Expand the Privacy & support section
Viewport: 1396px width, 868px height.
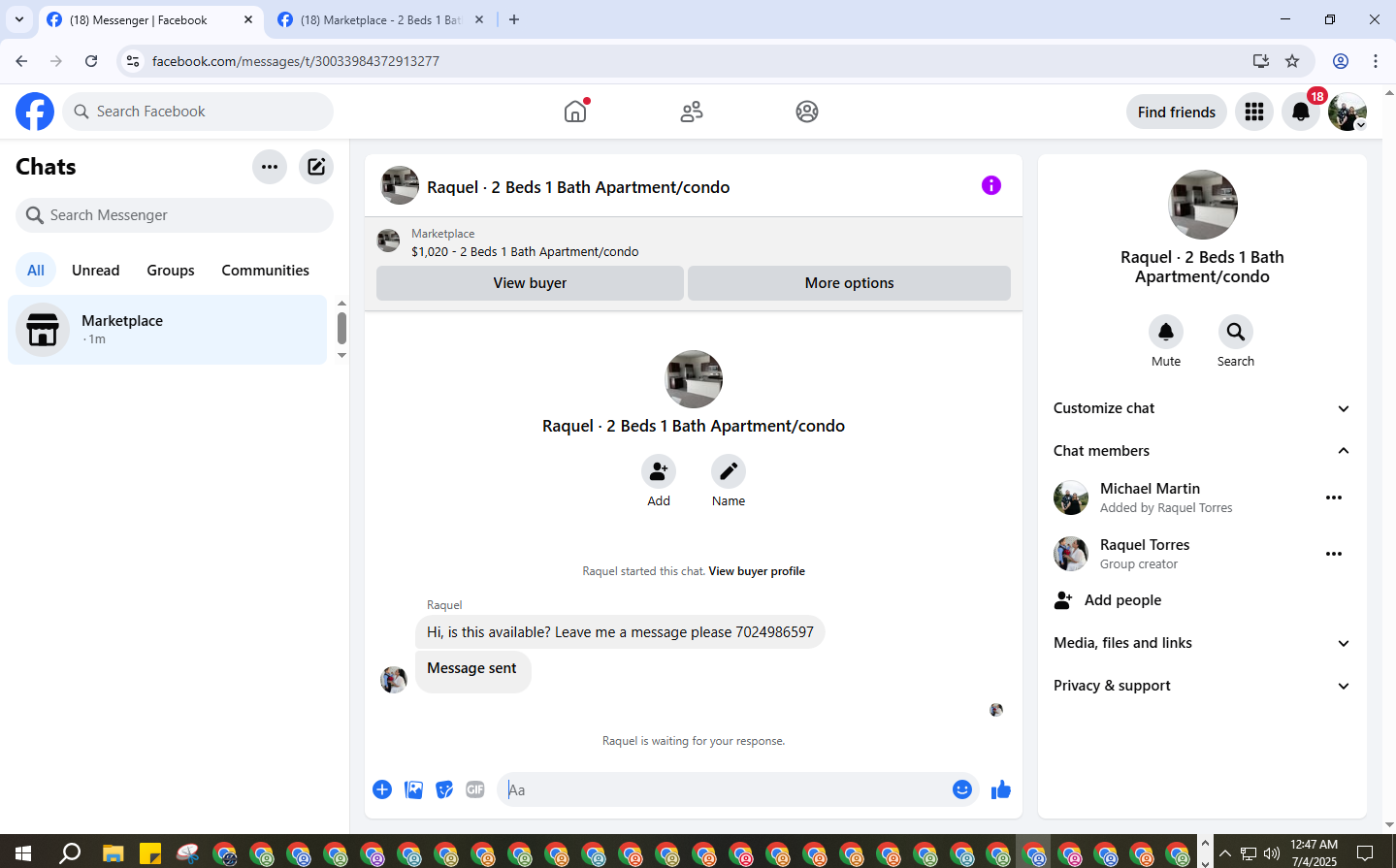1202,686
